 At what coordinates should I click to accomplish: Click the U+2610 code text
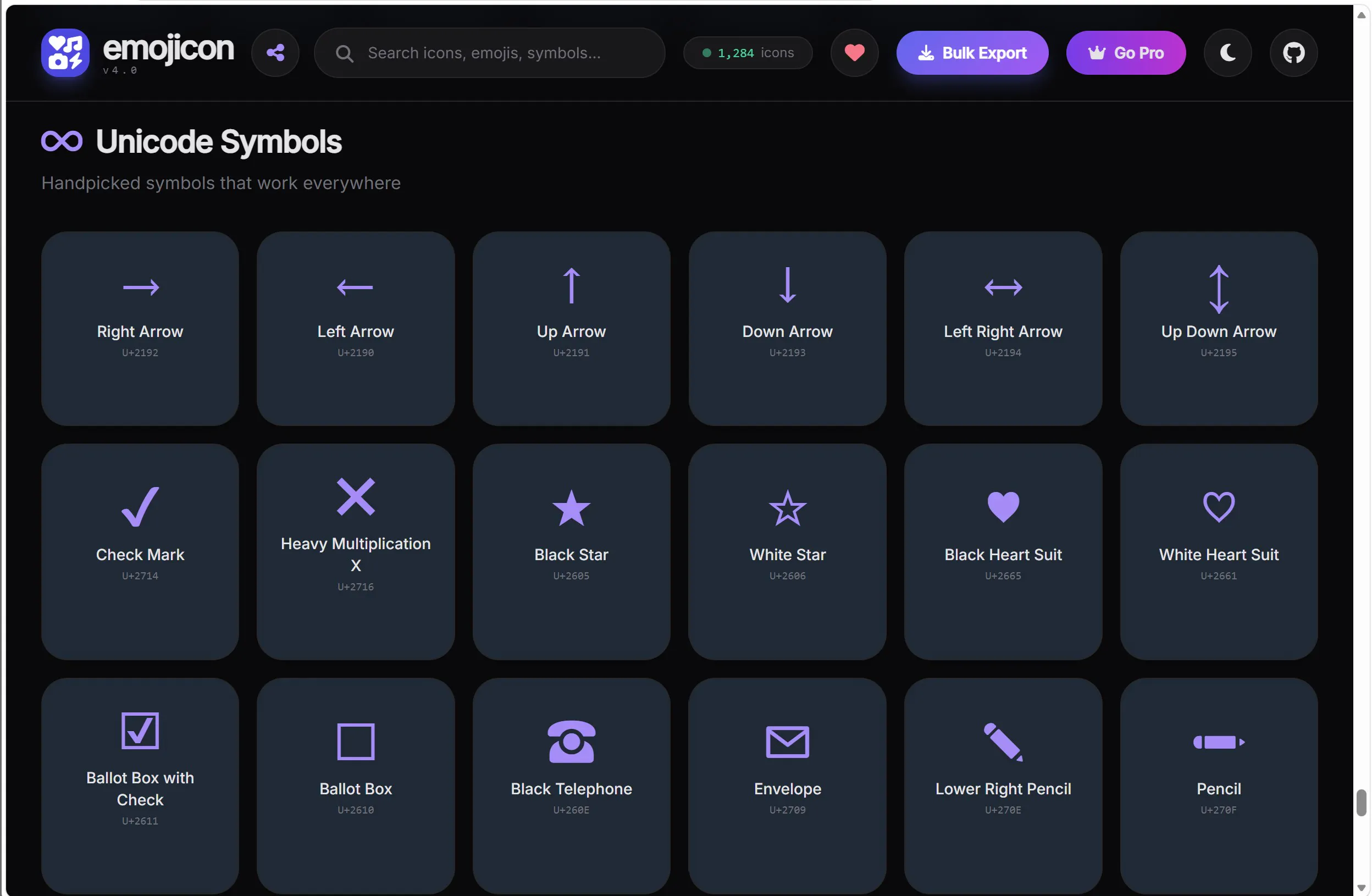point(356,810)
